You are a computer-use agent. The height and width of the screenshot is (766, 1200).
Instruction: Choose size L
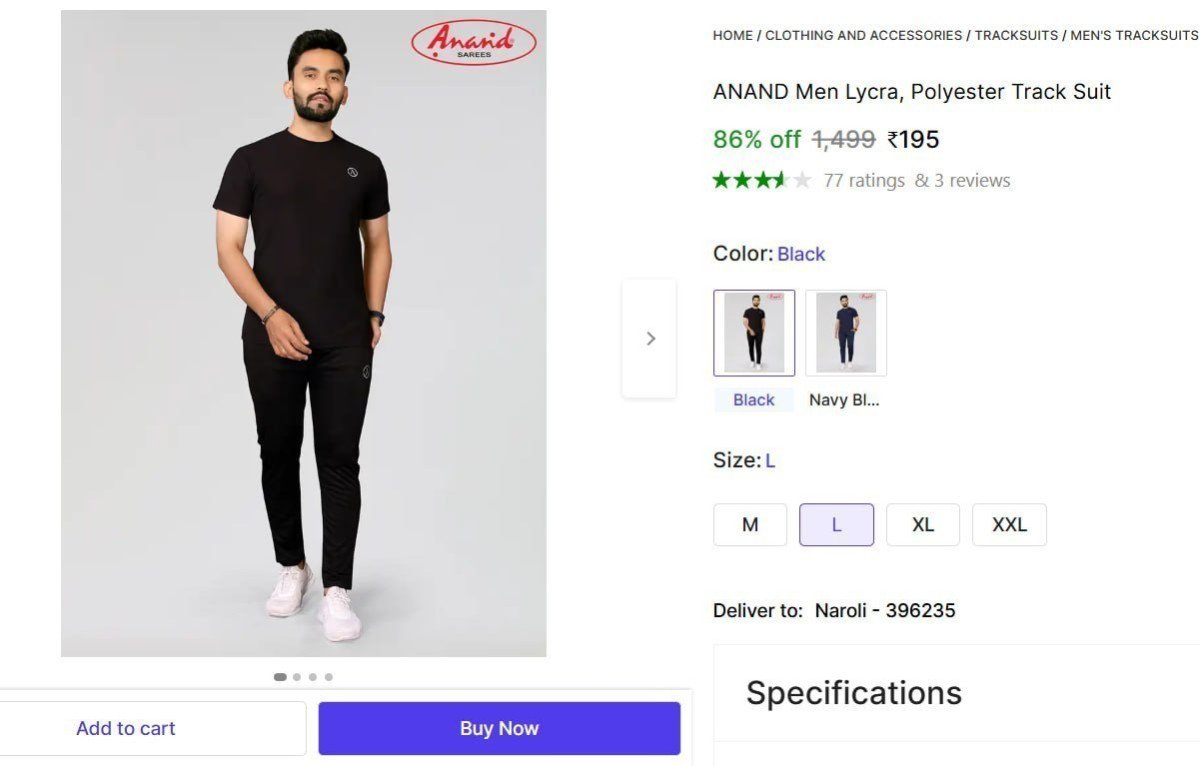click(x=836, y=525)
